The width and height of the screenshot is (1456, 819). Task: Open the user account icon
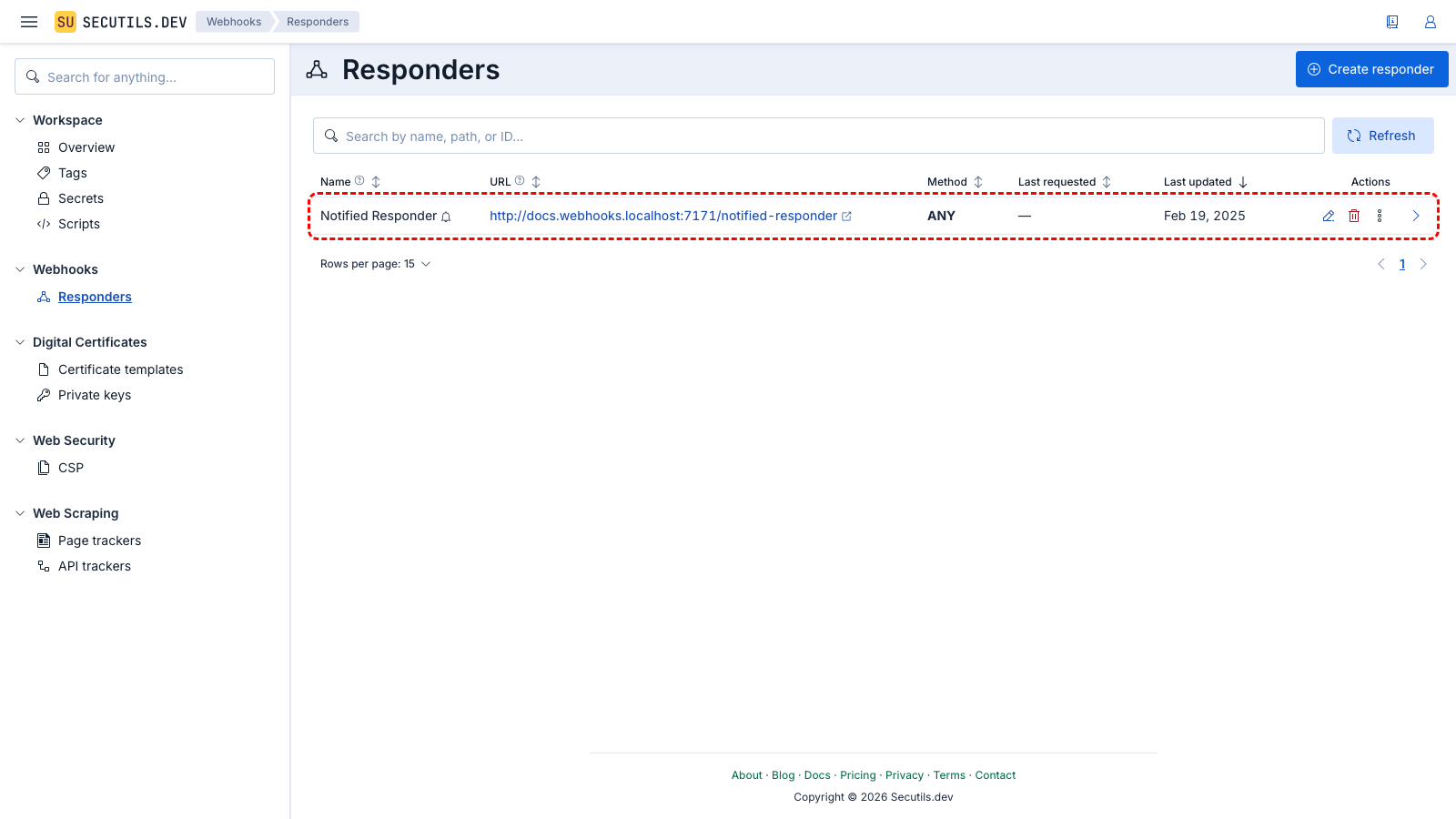click(1431, 22)
